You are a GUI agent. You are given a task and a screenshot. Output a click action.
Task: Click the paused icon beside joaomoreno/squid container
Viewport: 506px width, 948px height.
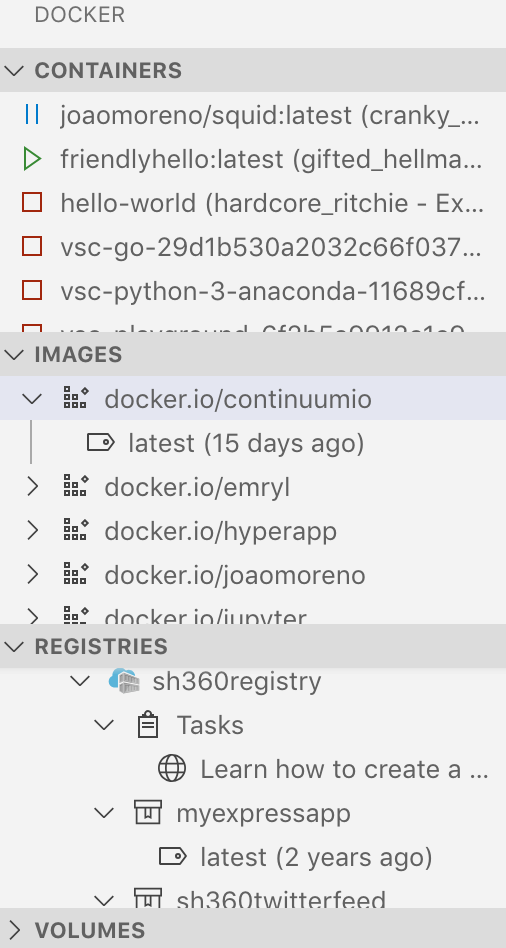[31, 114]
